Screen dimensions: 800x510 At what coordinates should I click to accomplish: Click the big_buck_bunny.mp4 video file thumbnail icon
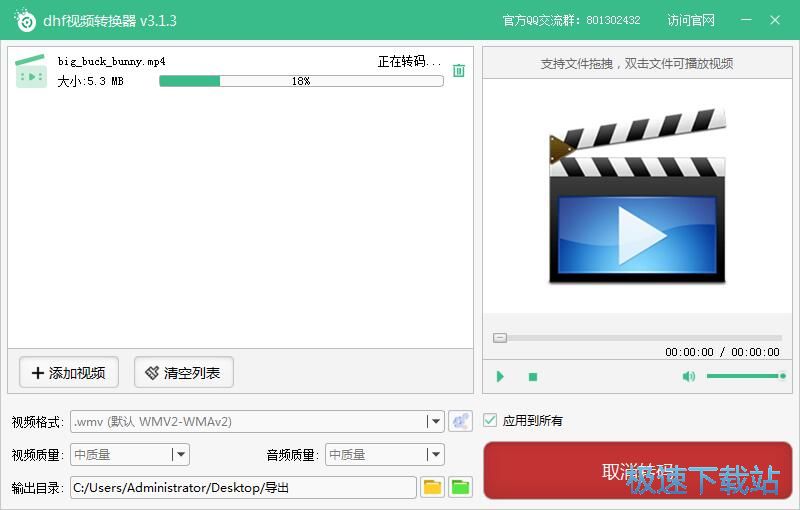31,71
